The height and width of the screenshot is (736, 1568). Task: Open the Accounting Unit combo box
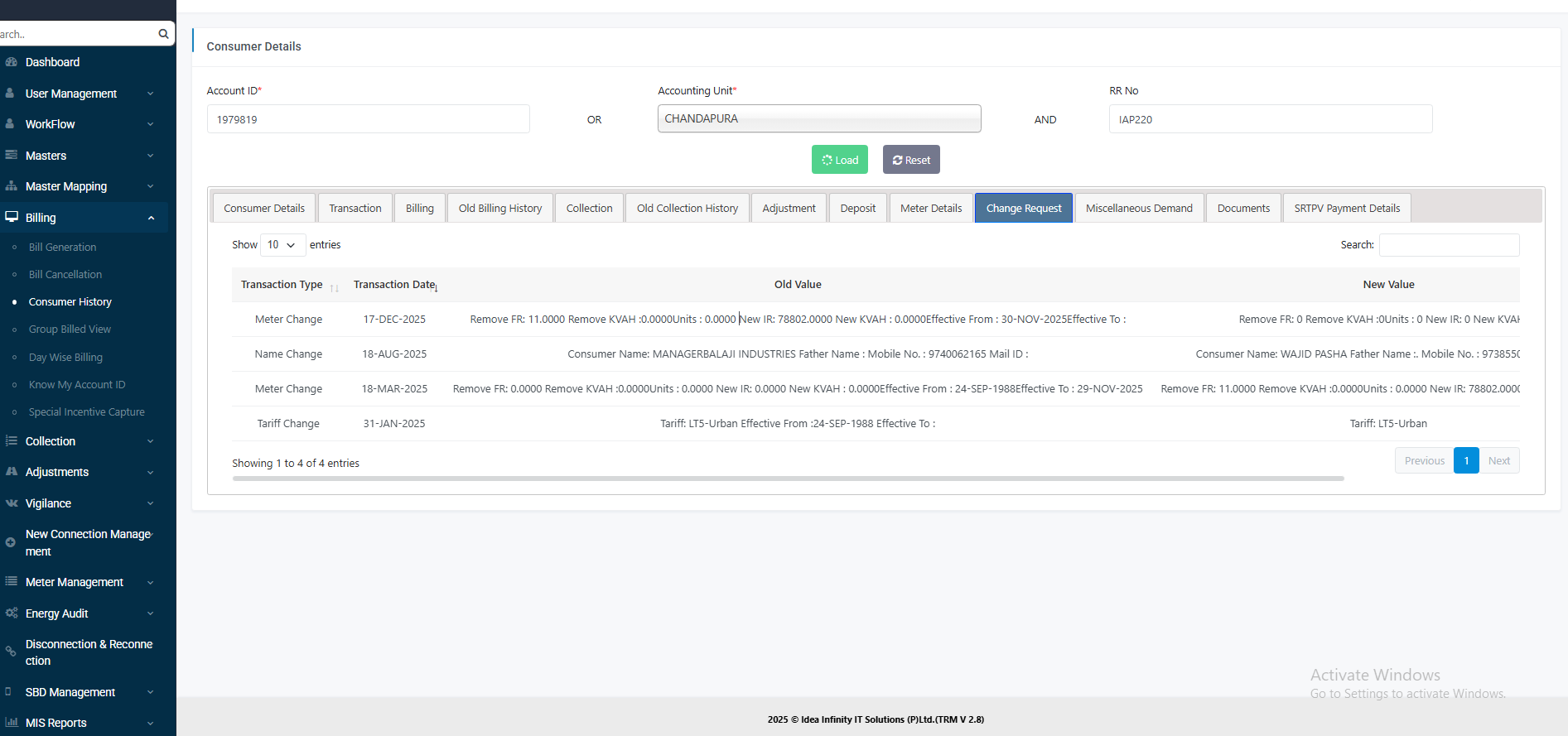(x=818, y=118)
